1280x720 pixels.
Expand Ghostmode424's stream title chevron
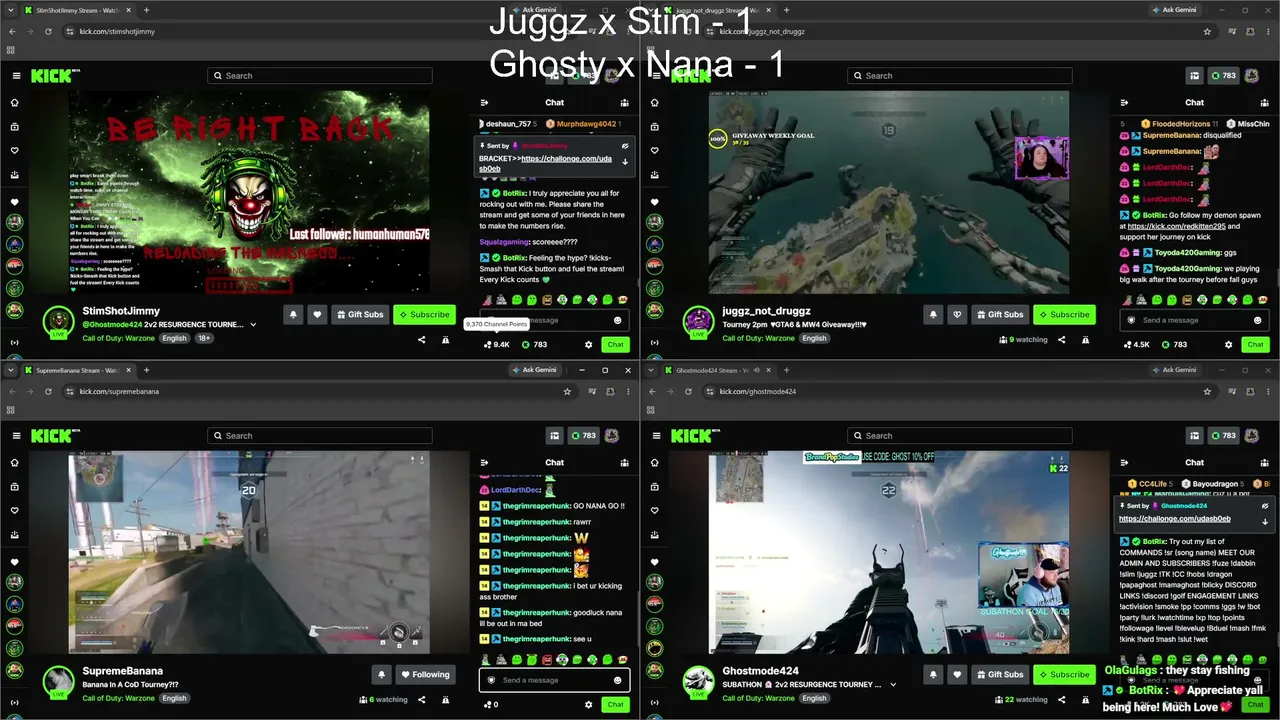893,685
